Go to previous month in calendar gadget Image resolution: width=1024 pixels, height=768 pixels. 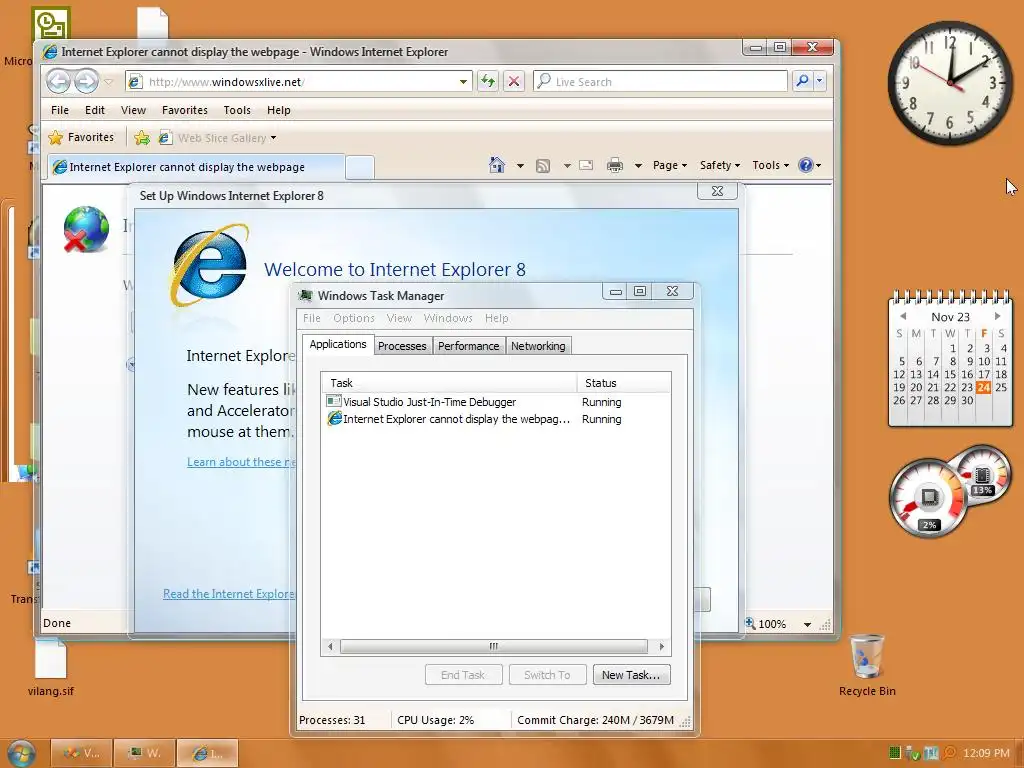coord(903,316)
